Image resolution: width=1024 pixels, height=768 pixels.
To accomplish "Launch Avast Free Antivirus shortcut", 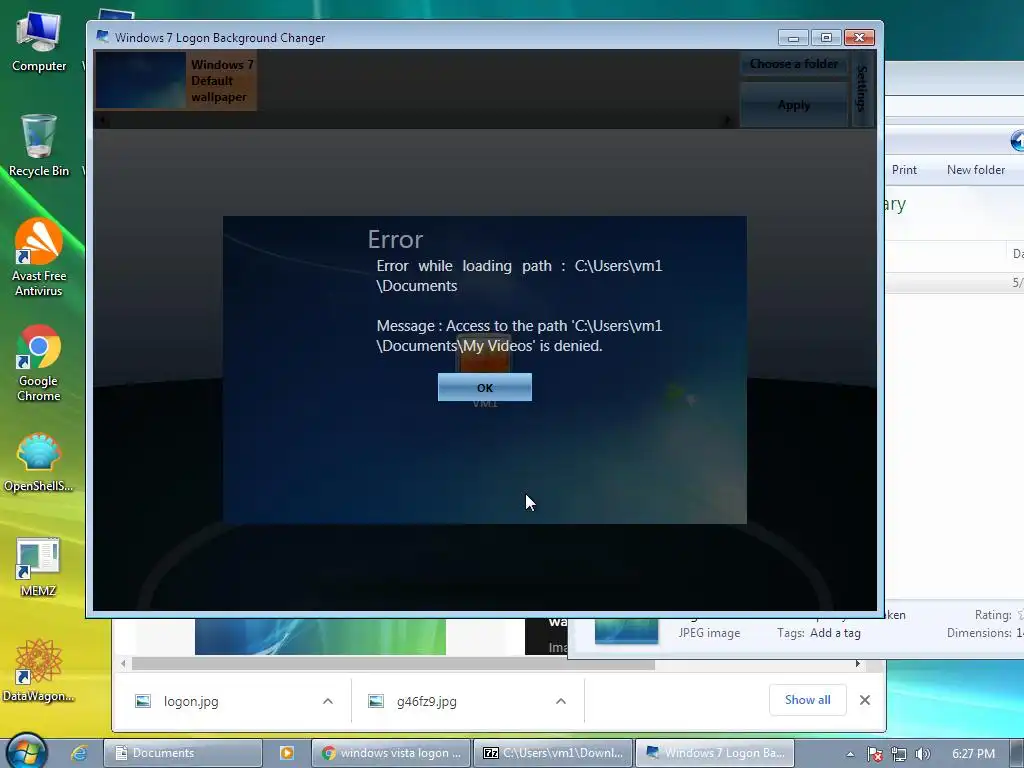I will [x=39, y=258].
